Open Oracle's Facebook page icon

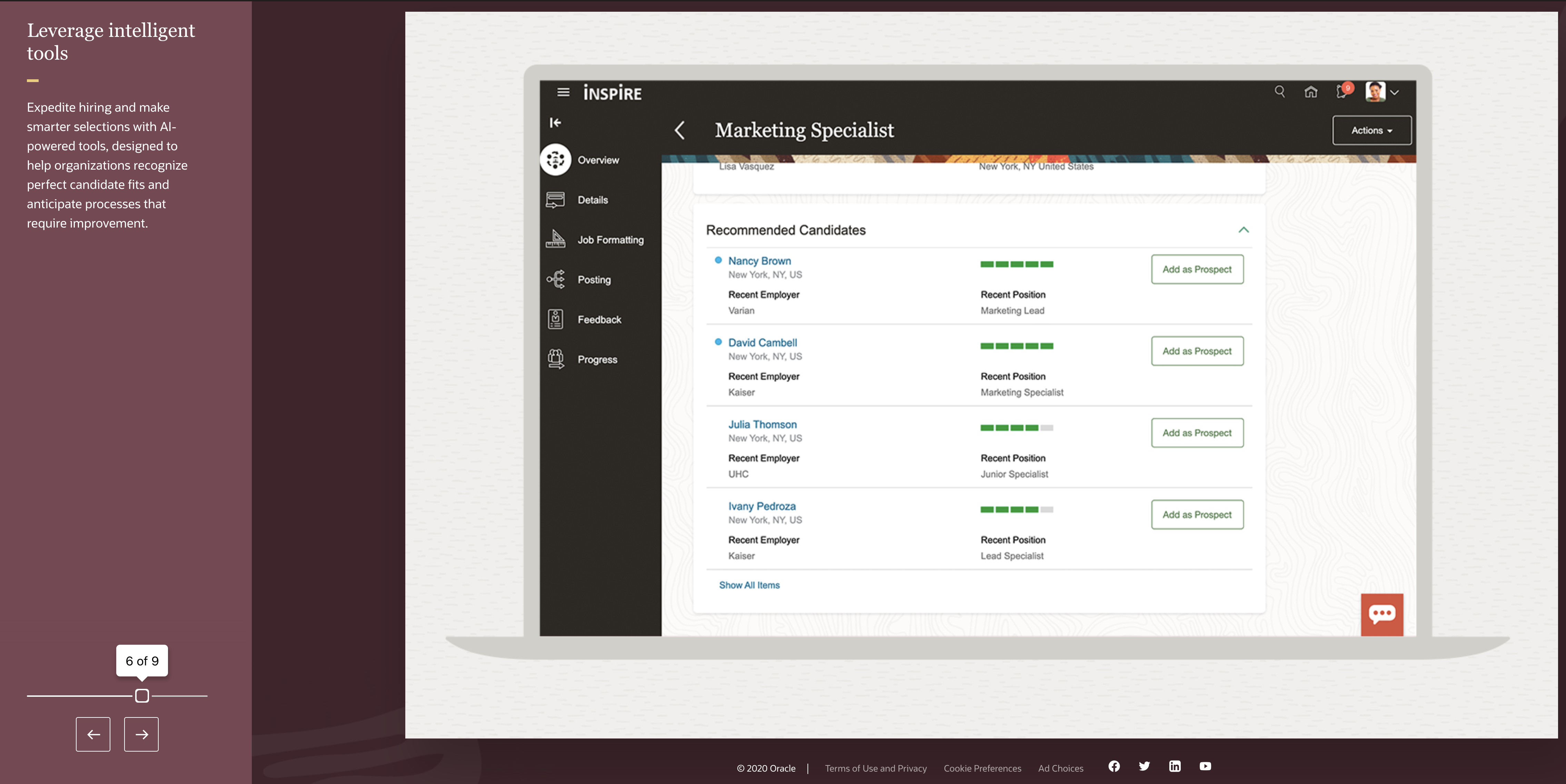[1114, 766]
